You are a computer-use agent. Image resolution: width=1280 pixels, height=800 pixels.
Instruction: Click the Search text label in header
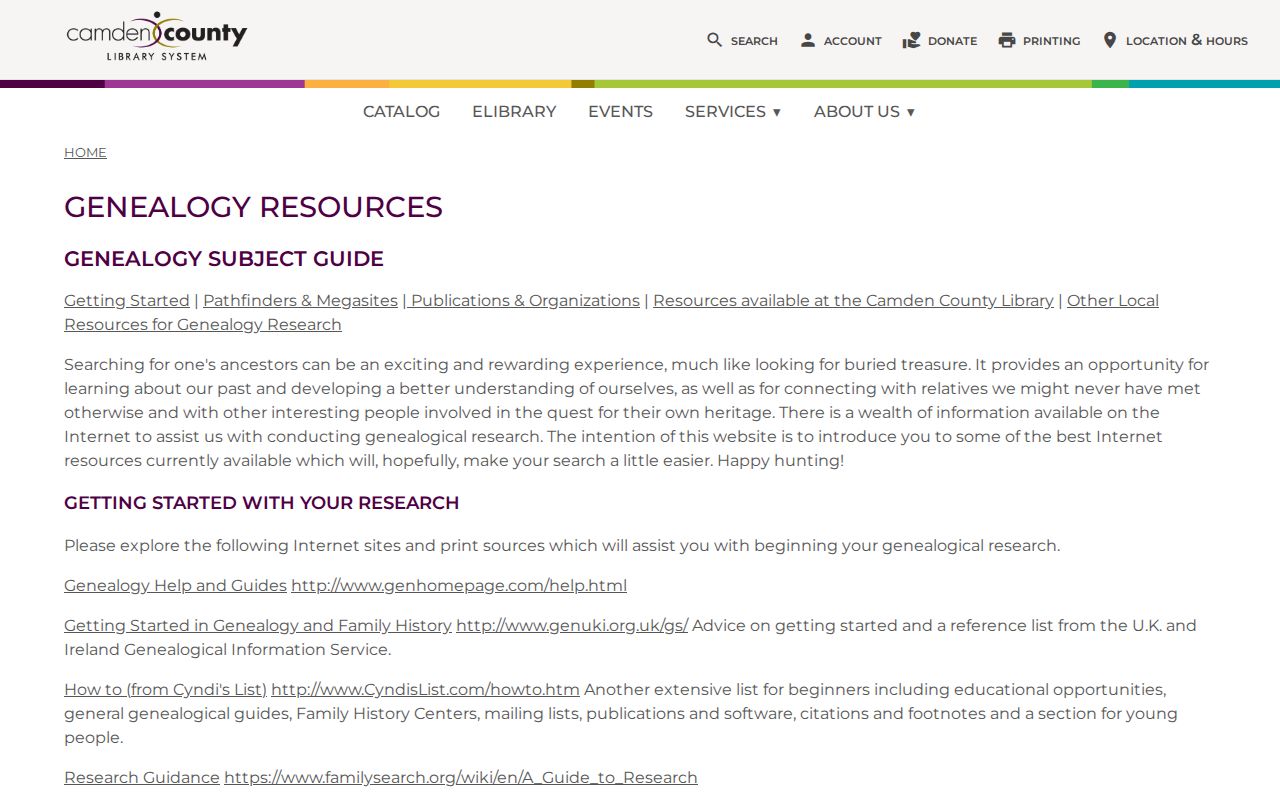tap(754, 41)
